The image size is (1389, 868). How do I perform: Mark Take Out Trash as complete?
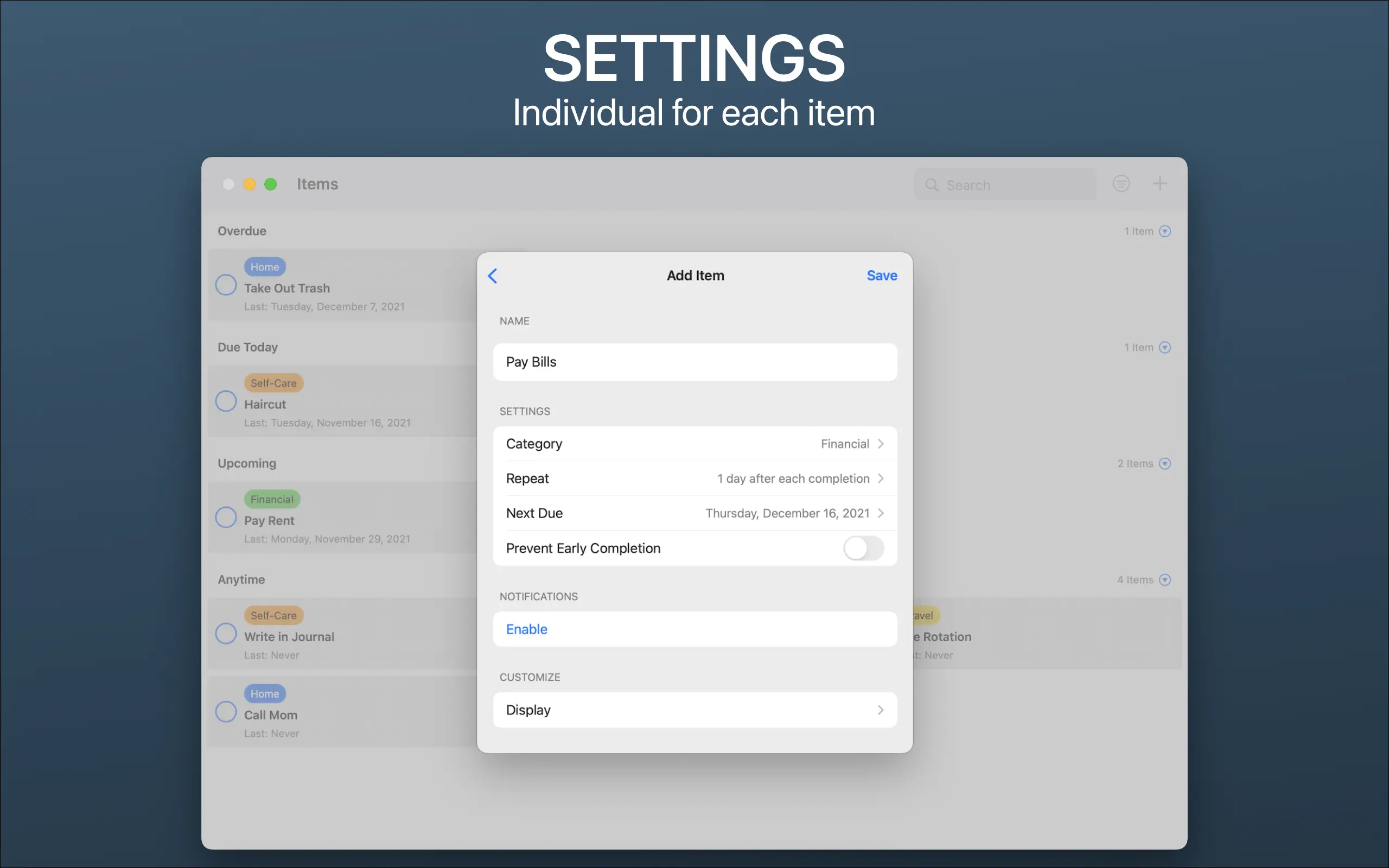[x=226, y=285]
